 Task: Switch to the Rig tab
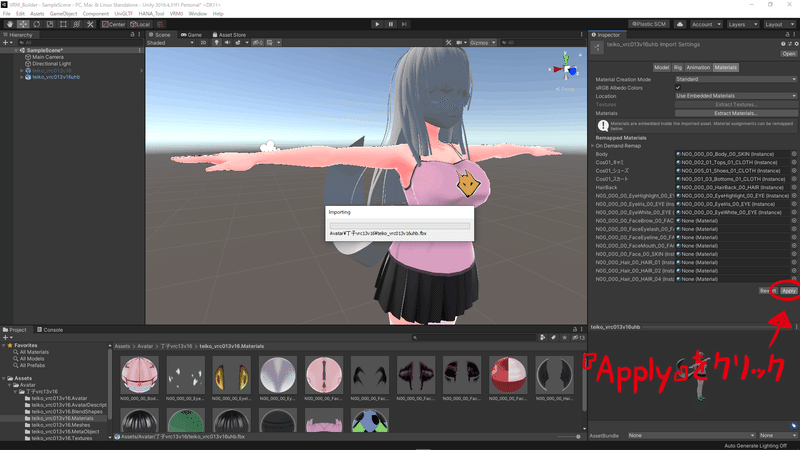coord(678,67)
